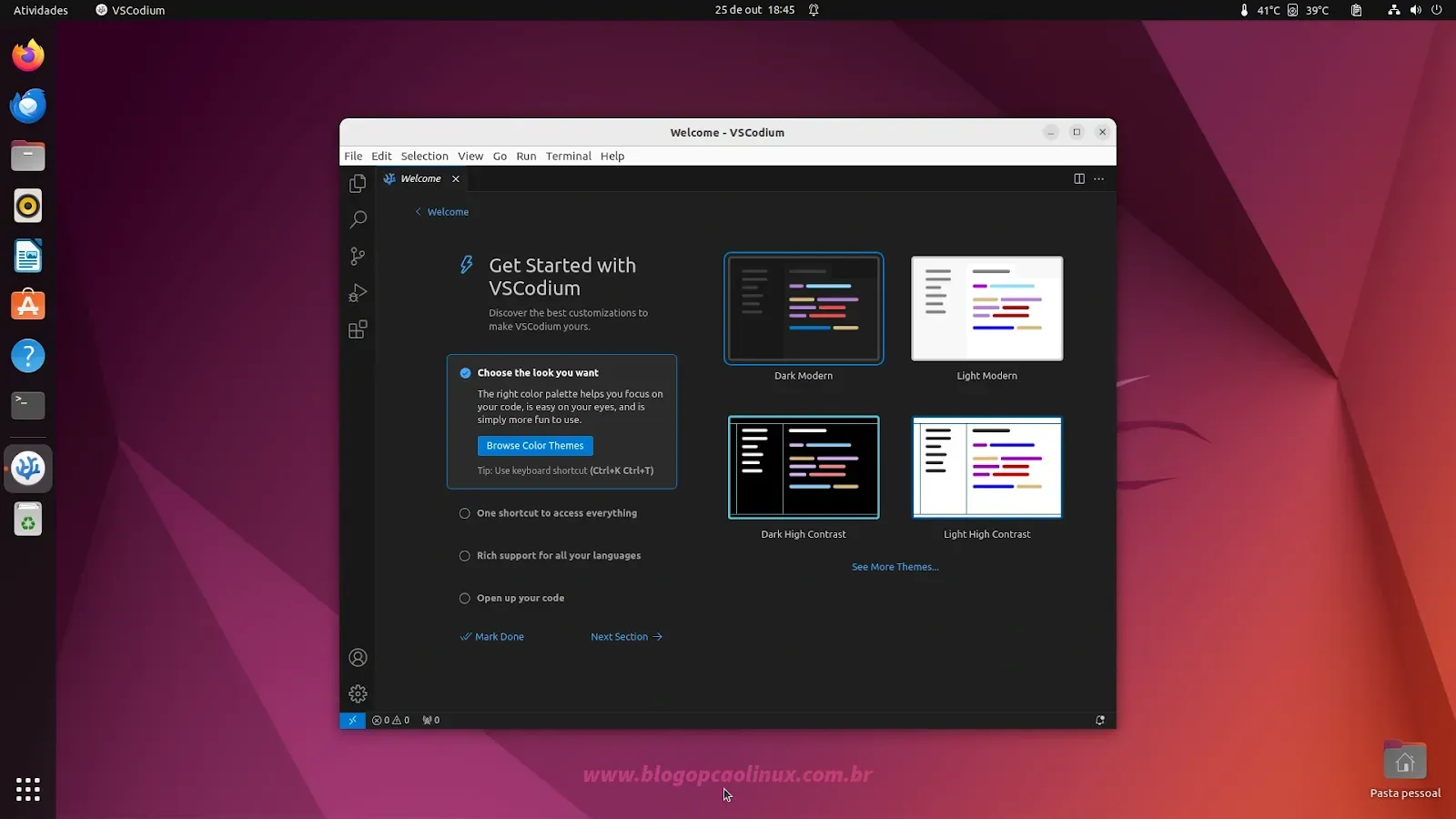Choose the Dark High Contrast theme thumbnail
Viewport: 1456px width, 819px height.
tap(804, 467)
